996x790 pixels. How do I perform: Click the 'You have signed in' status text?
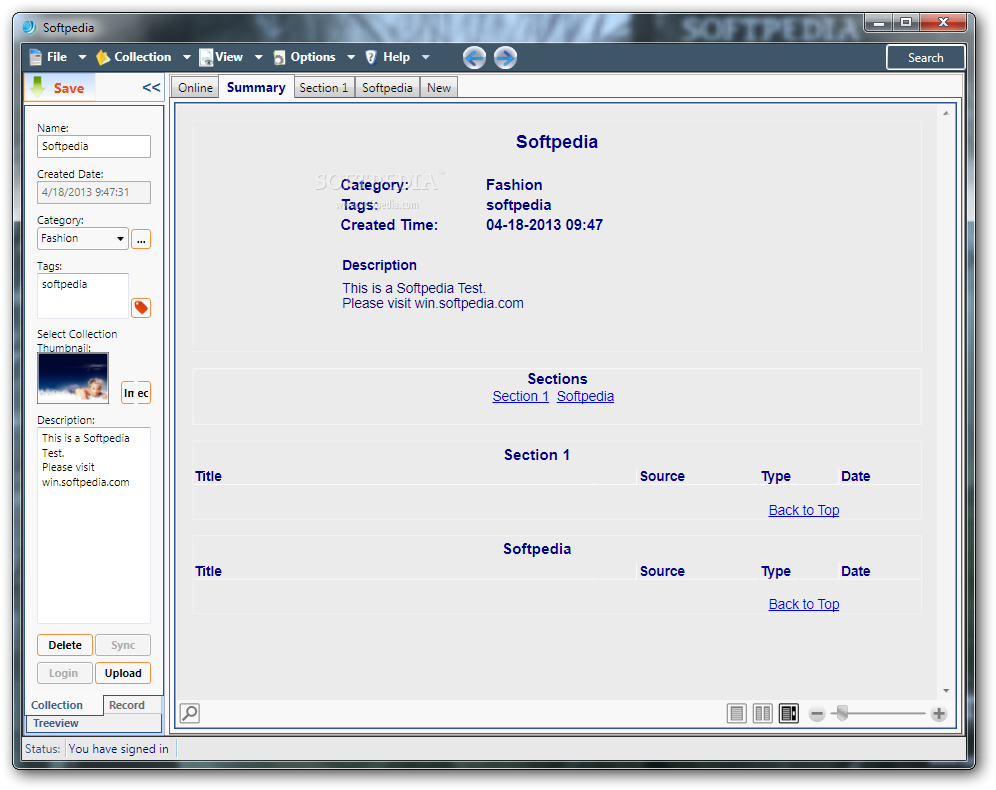click(x=119, y=749)
